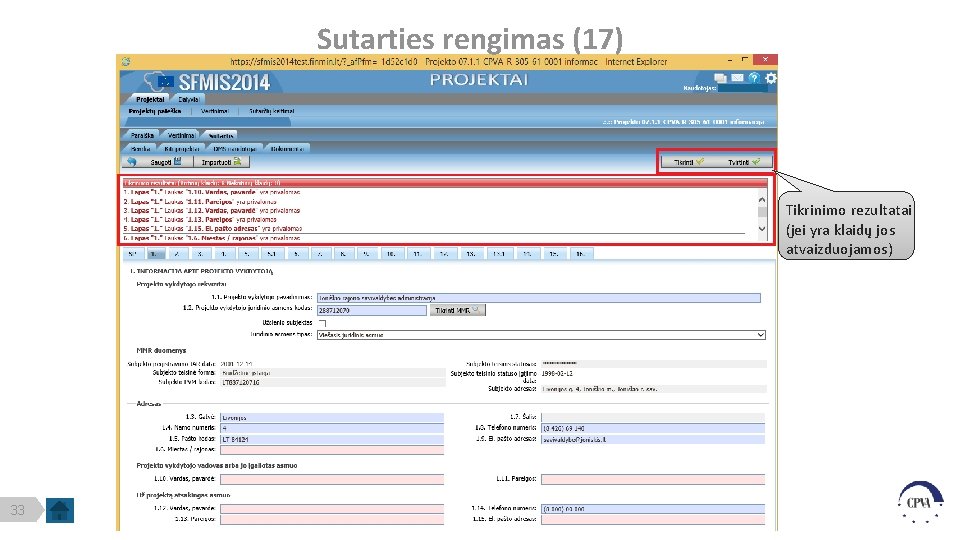Run validation with Tikrinti button

pyautogui.click(x=689, y=162)
